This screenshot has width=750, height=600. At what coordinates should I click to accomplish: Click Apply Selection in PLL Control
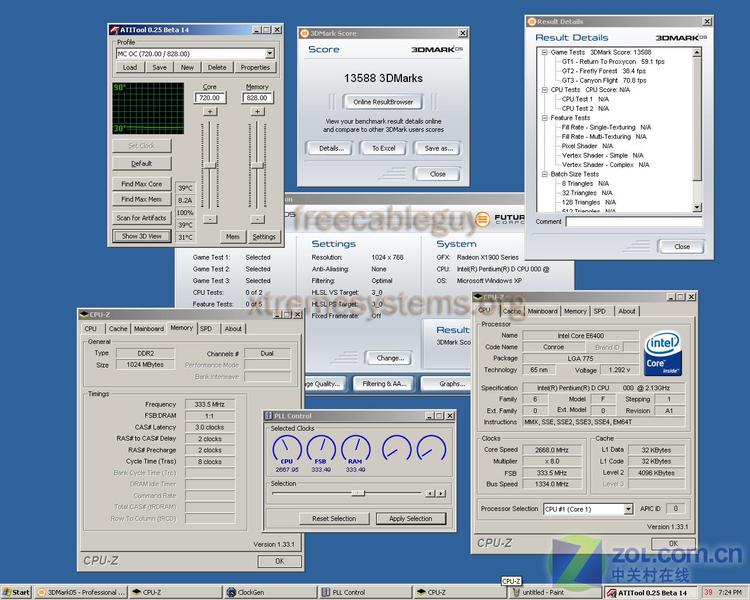click(x=410, y=519)
